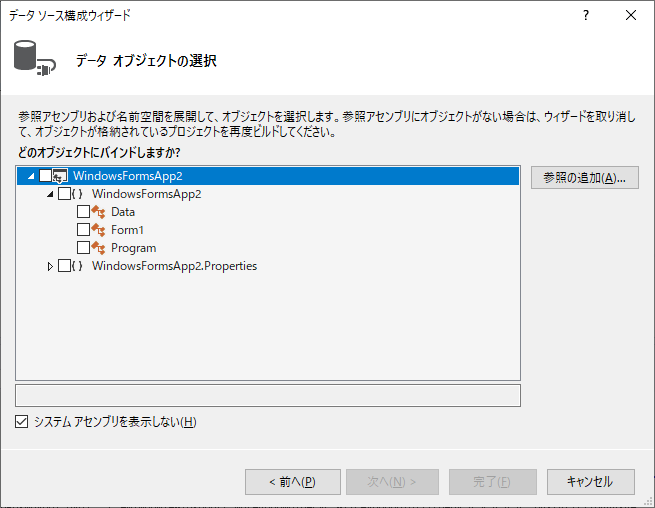
Task: Click the Data class icon
Action: [99, 212]
